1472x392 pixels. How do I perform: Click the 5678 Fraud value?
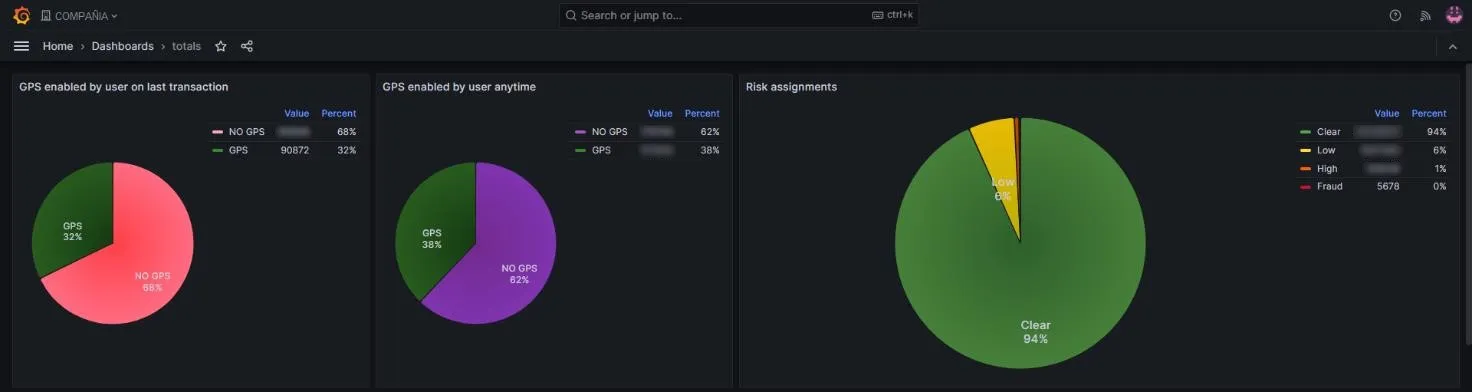1388,186
